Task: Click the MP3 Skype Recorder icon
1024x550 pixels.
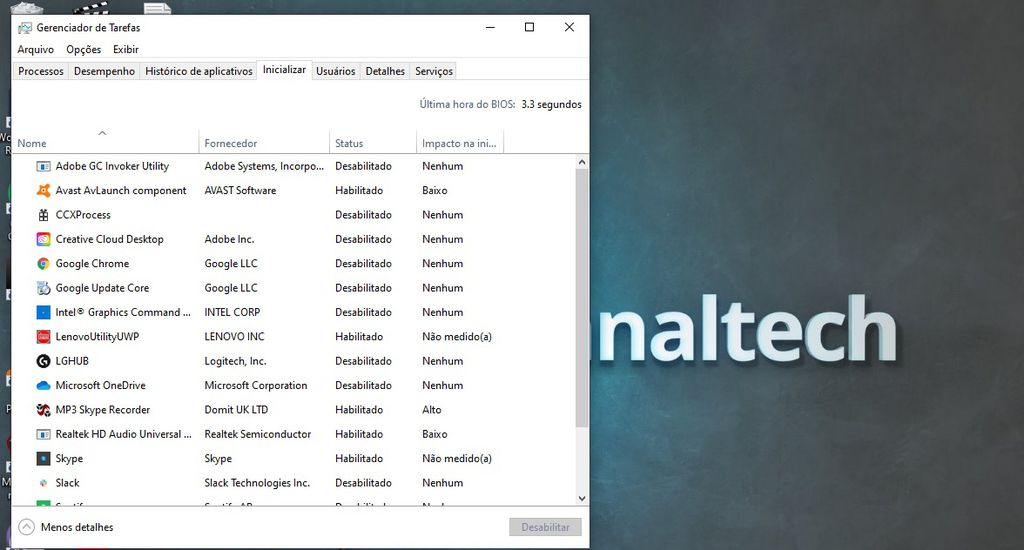Action: [x=43, y=410]
